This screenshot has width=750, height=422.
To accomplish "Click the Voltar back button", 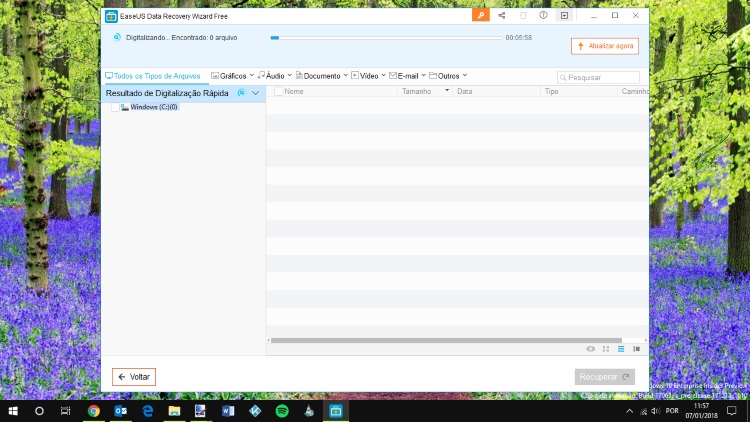I will (134, 377).
